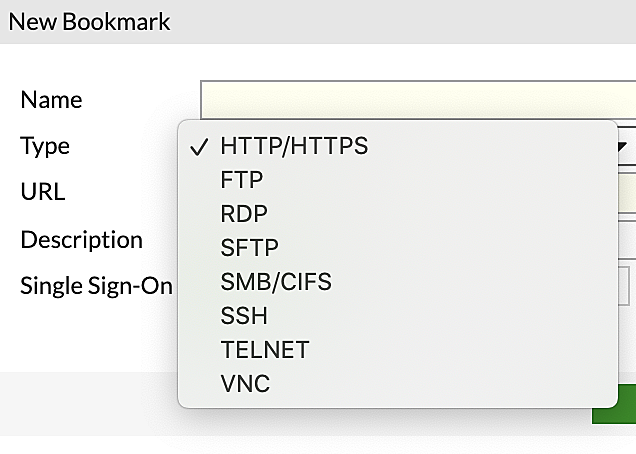
Task: Click the Single Sign-On label
Action: click(x=96, y=286)
